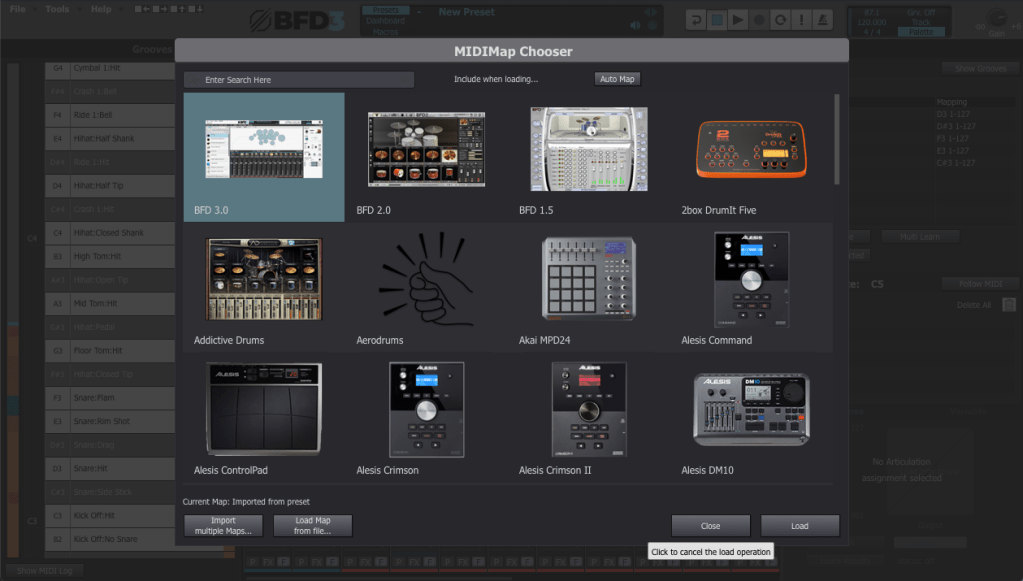Select the Alesis DM10 map

[751, 410]
